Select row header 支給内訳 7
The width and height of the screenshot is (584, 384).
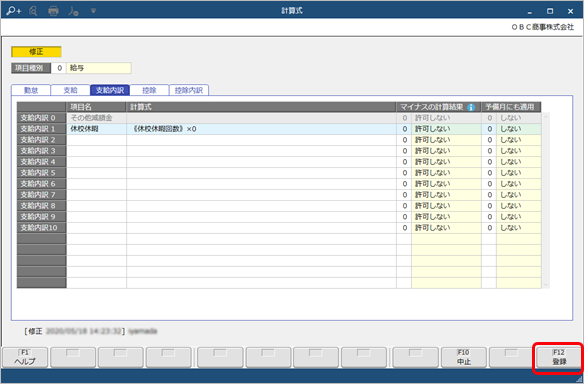coord(41,195)
